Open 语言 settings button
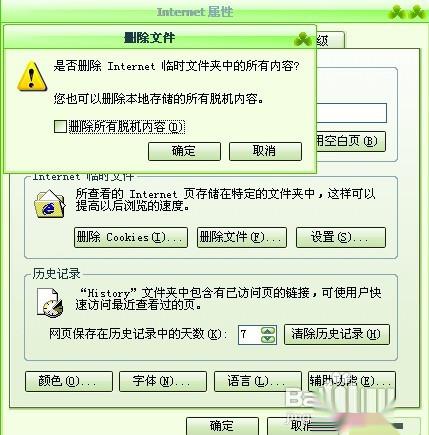Screen dimensions: 429x435 258,381
